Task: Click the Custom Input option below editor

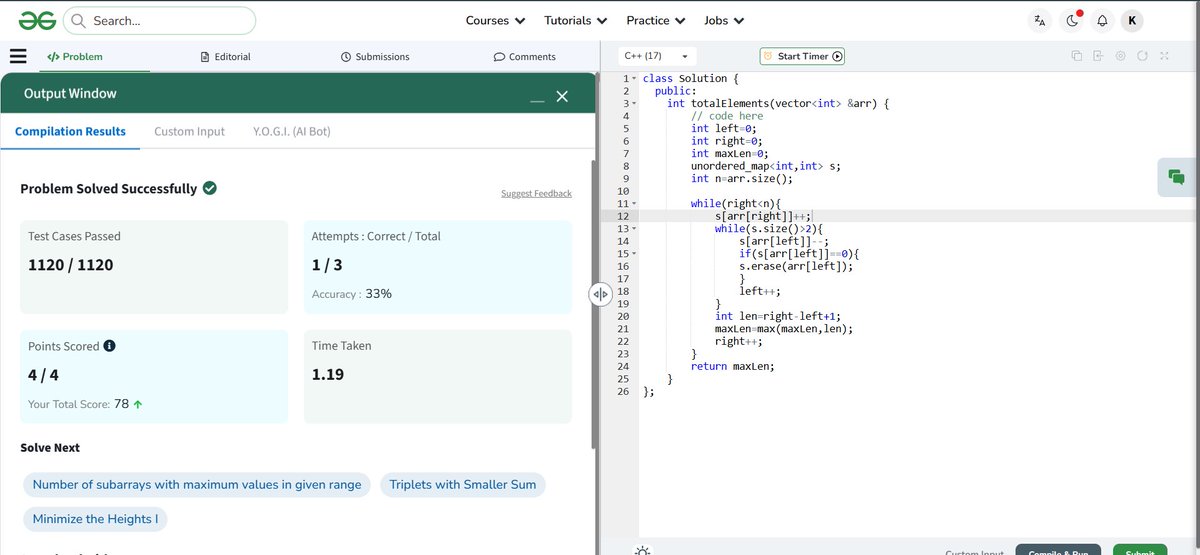Action: click(x=974, y=552)
